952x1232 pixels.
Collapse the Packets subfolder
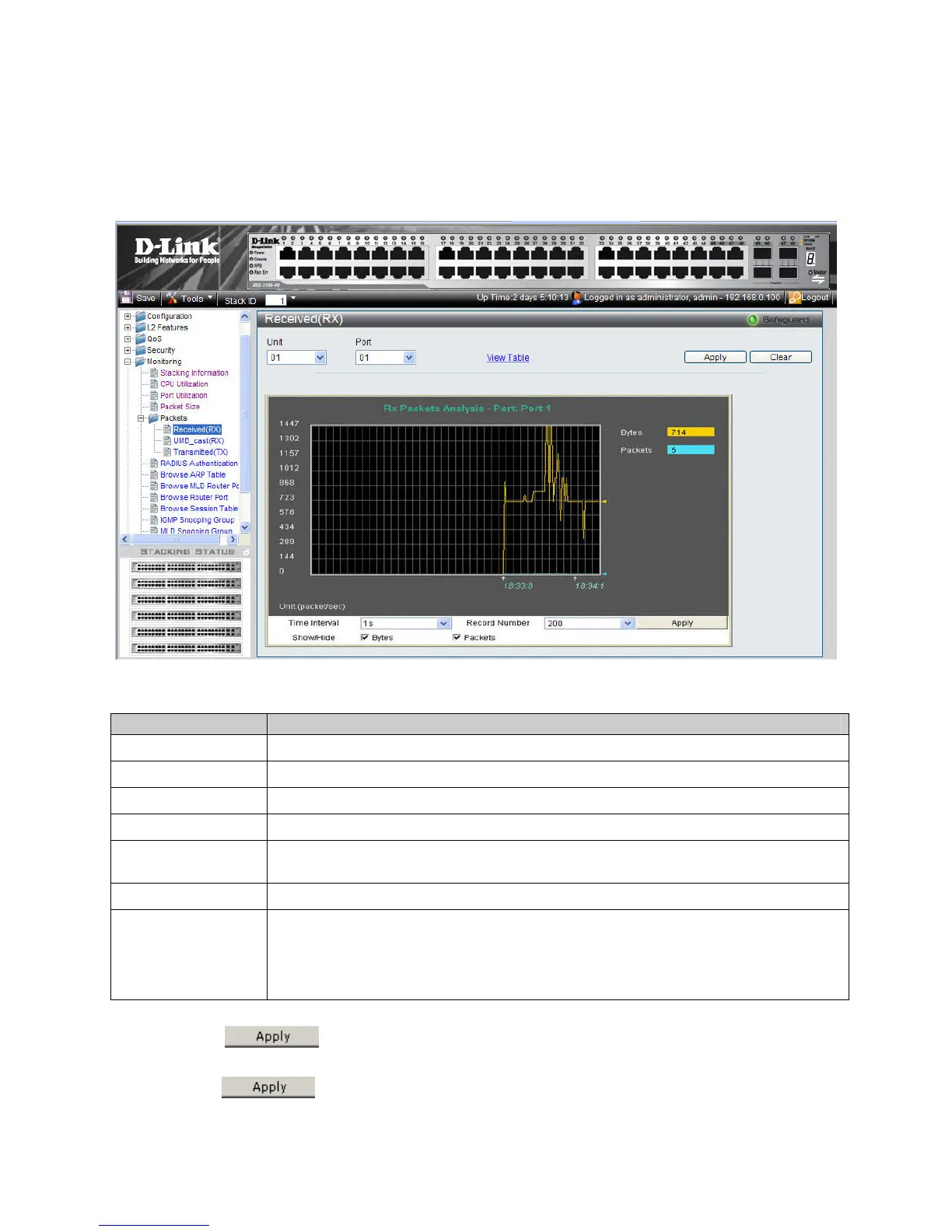pos(141,418)
